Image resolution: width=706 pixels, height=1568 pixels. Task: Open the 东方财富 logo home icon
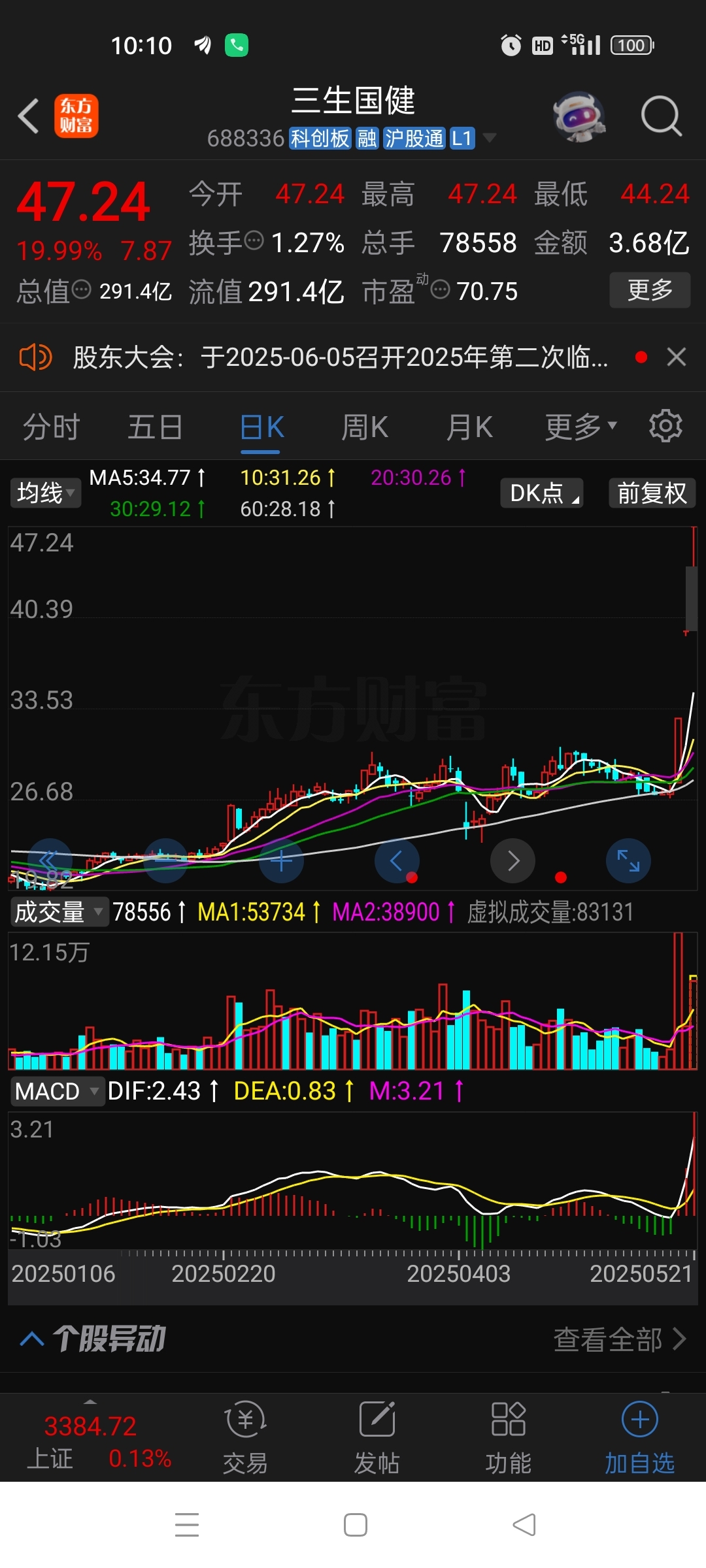point(76,116)
